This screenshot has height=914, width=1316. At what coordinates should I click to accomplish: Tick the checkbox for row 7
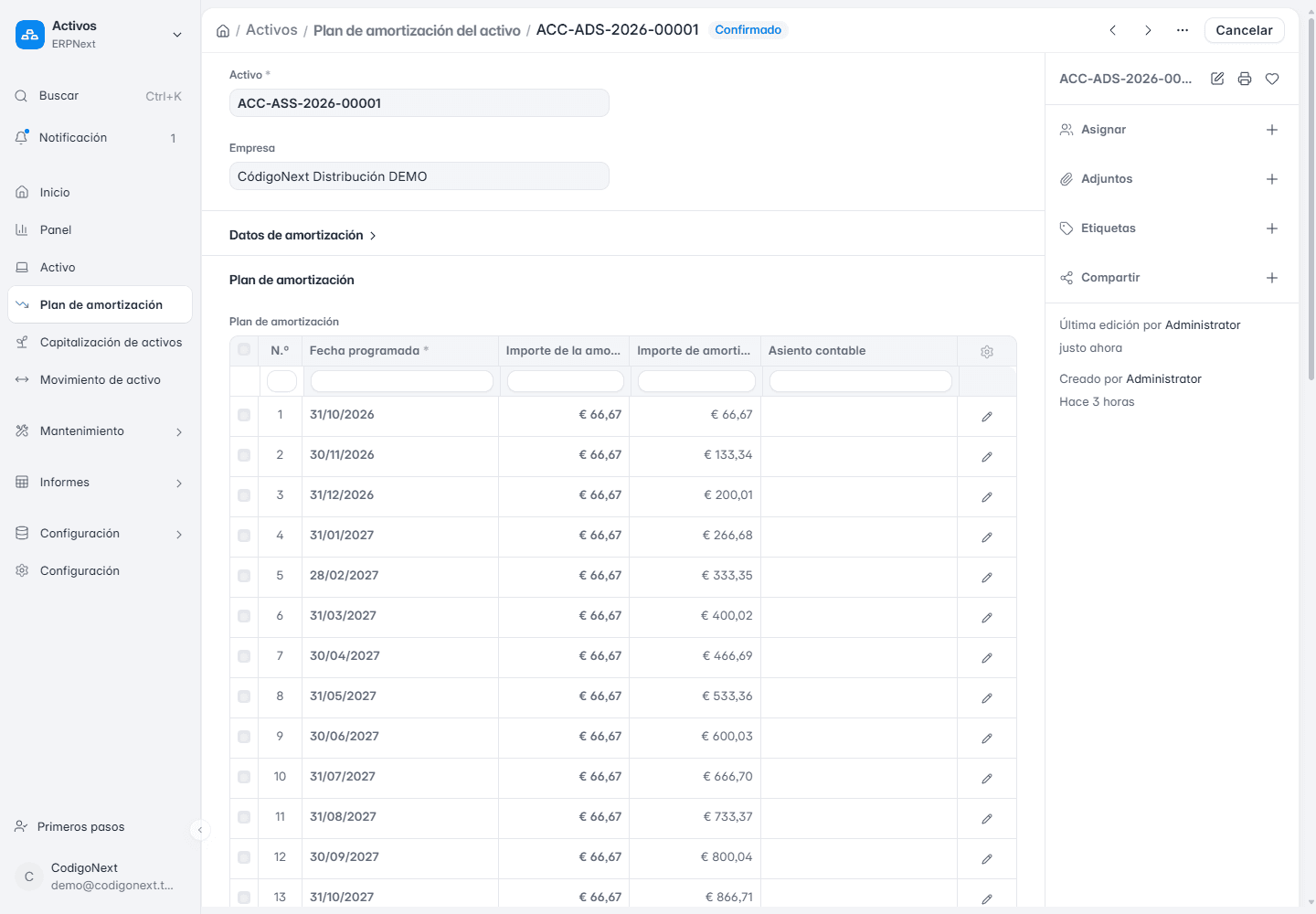coord(244,656)
